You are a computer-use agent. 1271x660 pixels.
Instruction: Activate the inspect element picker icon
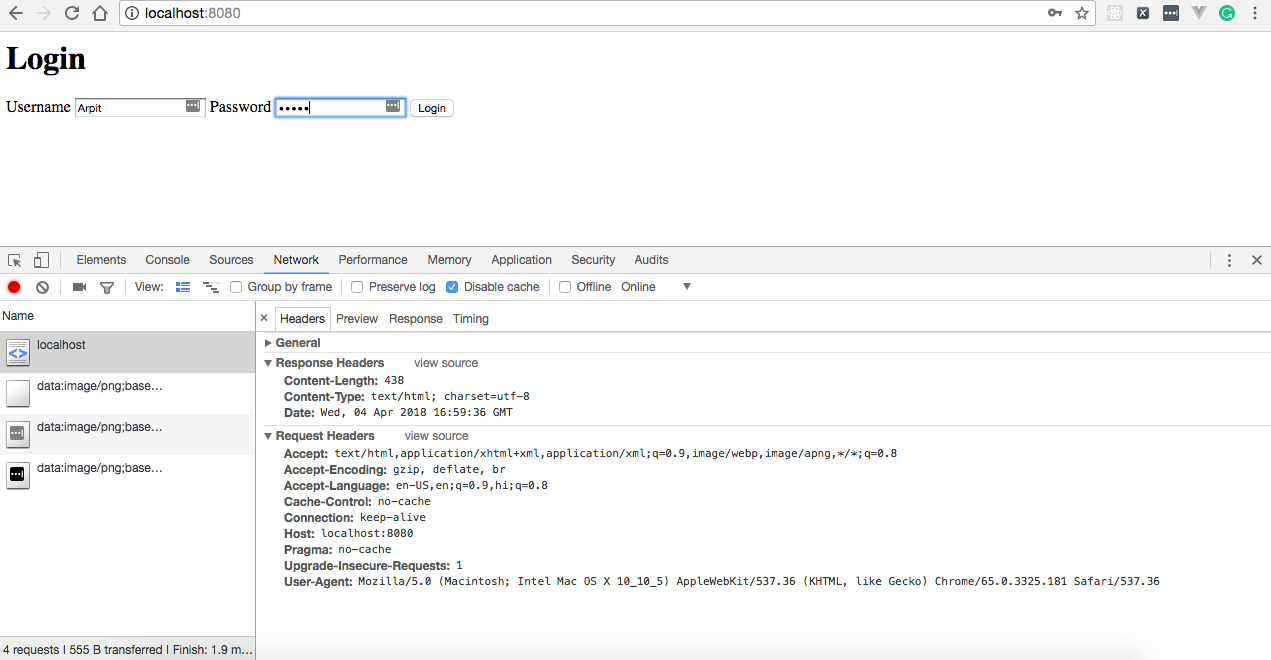click(15, 260)
